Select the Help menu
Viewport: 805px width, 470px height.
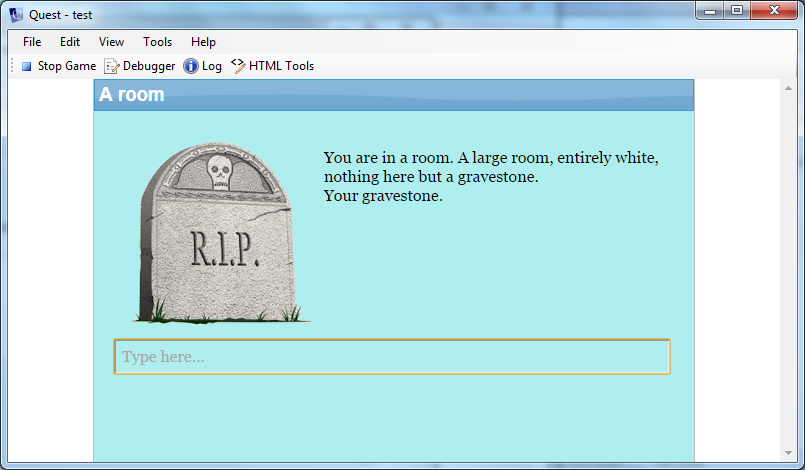[x=203, y=42]
